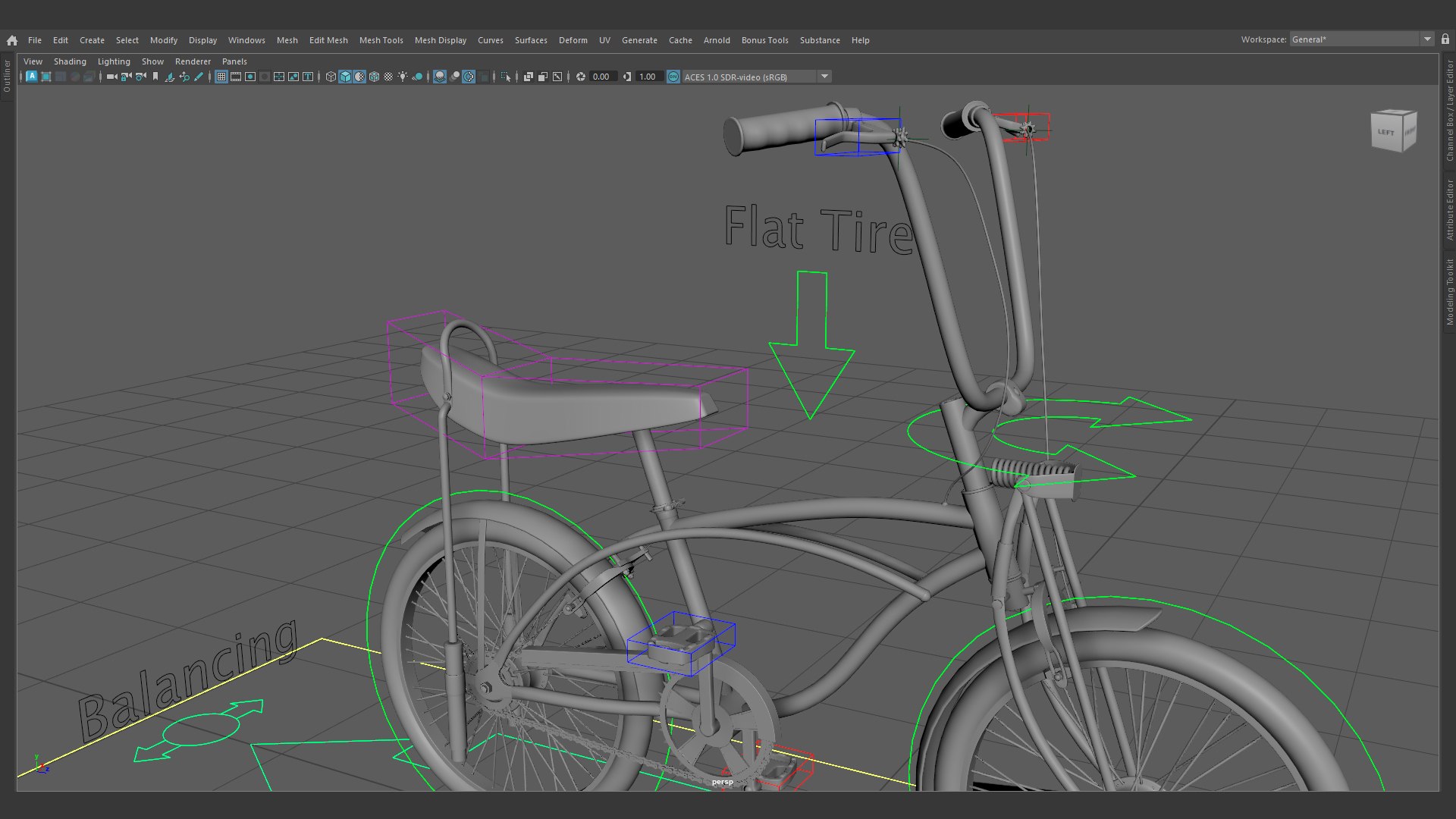
Task: Activate 2D pan/zoom icon
Action: (184, 77)
